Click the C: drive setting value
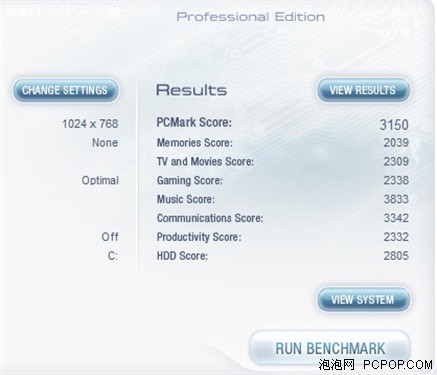This screenshot has width=437, height=375. [113, 256]
